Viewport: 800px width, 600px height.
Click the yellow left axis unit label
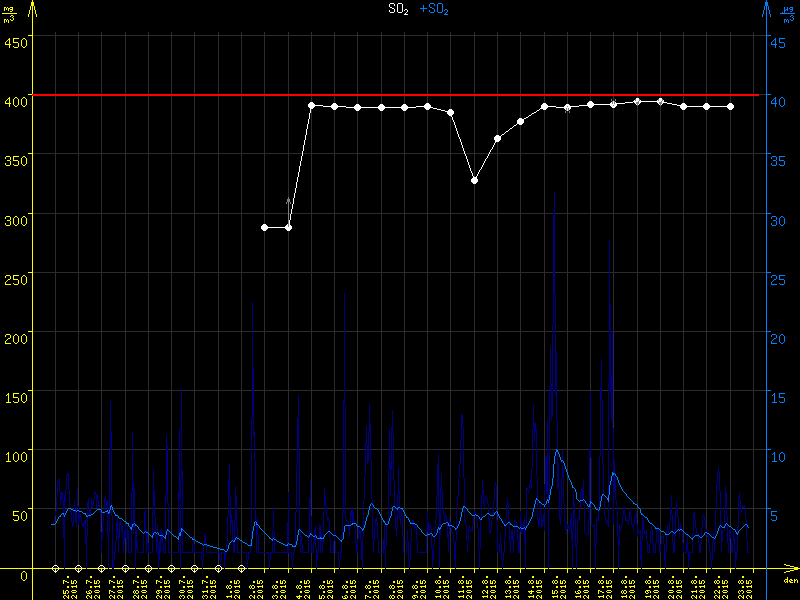(x=9, y=13)
